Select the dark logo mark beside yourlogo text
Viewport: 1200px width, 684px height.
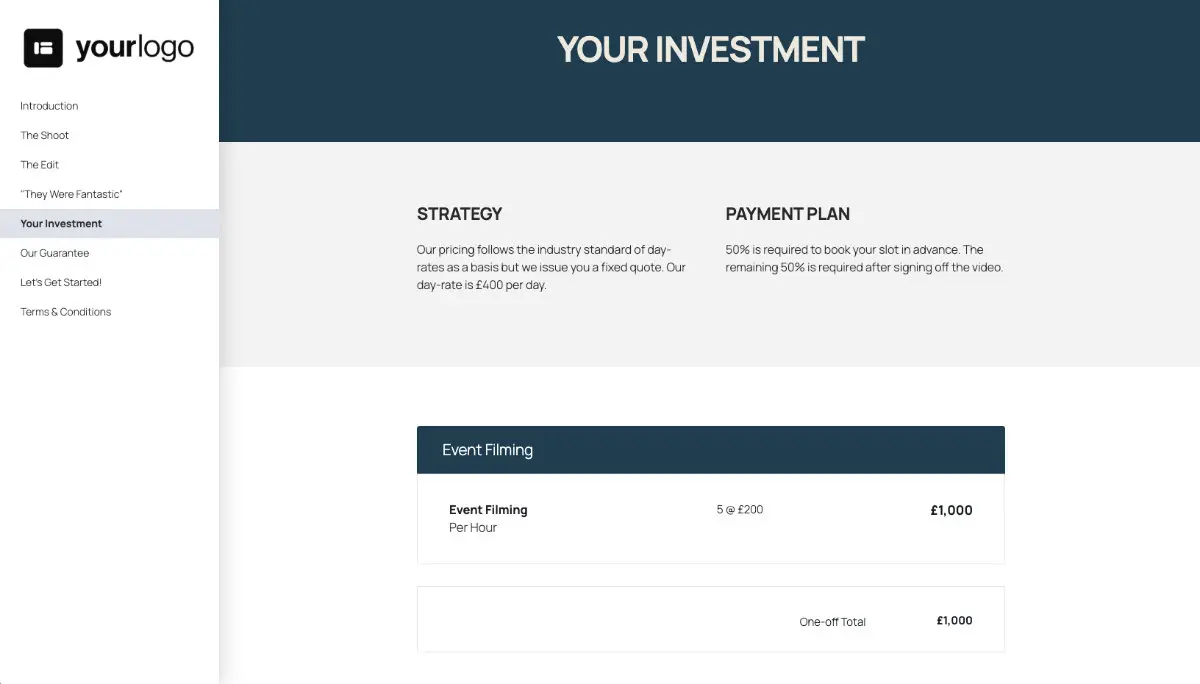point(41,46)
